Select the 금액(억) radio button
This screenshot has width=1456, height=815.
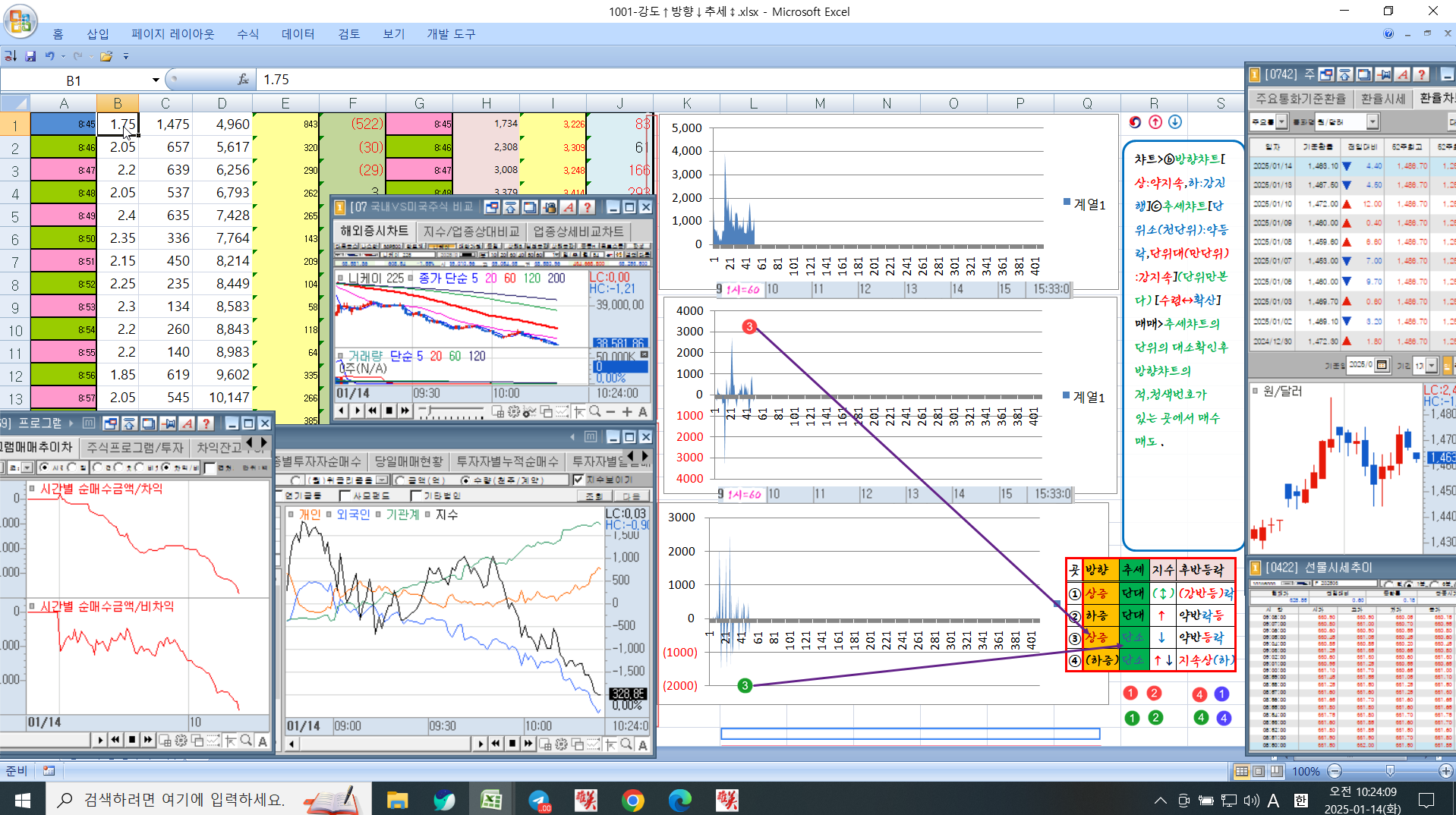[x=400, y=480]
